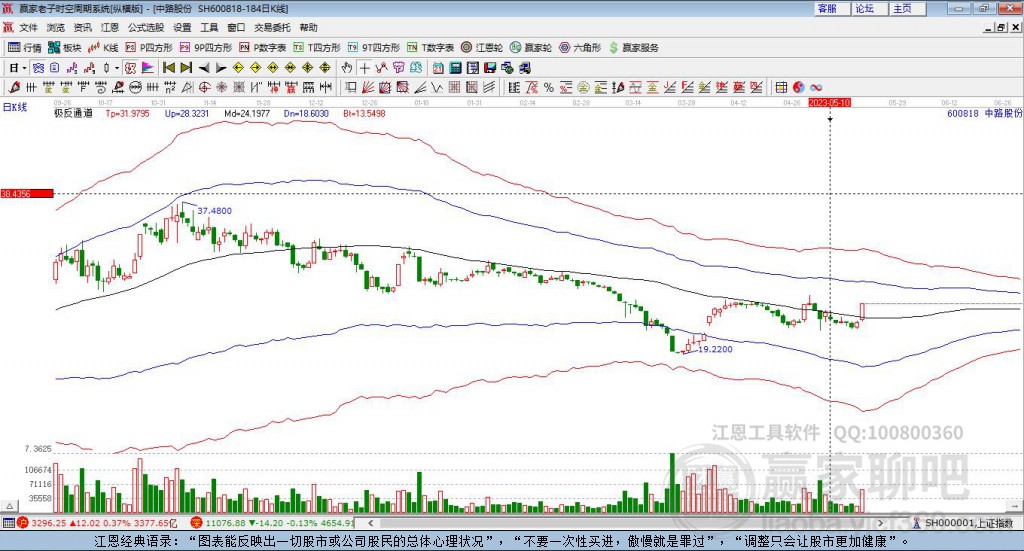Open the 交易委托 menu
The height and width of the screenshot is (551, 1024).
tap(272, 27)
